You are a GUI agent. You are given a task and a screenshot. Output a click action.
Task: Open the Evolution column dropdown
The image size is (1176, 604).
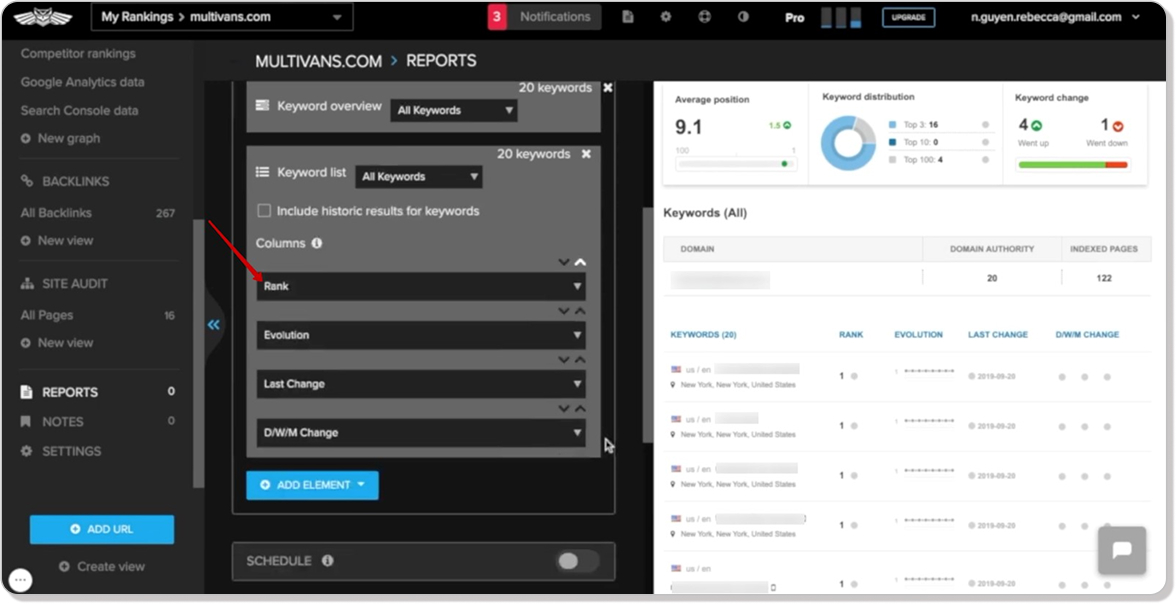(x=421, y=335)
